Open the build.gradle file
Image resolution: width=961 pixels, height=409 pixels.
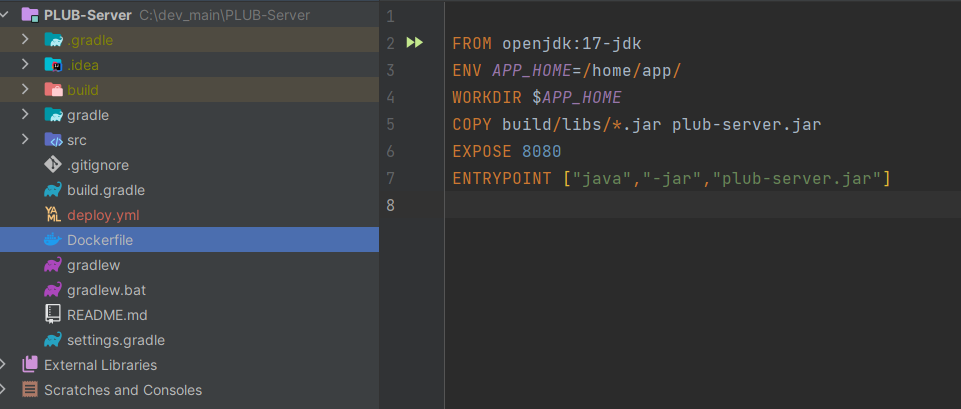coord(106,191)
